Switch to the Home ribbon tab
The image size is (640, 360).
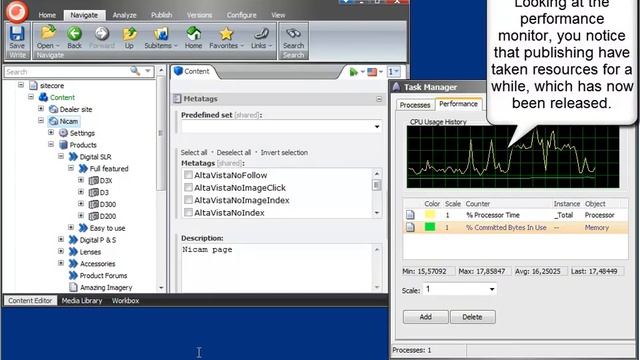[47, 15]
